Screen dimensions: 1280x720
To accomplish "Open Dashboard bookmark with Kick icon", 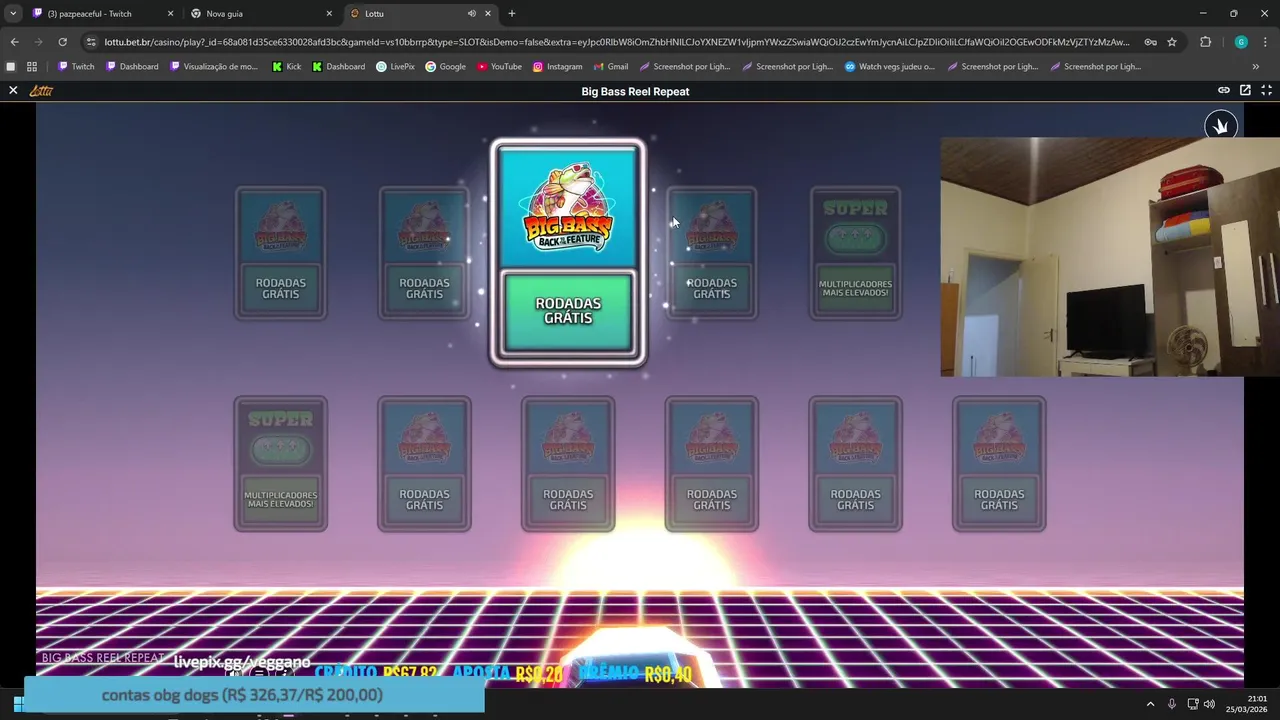I will coord(338,67).
